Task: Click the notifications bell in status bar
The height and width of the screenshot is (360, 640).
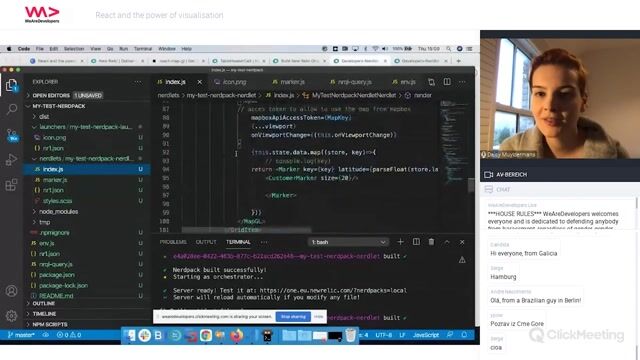Action: (x=464, y=335)
